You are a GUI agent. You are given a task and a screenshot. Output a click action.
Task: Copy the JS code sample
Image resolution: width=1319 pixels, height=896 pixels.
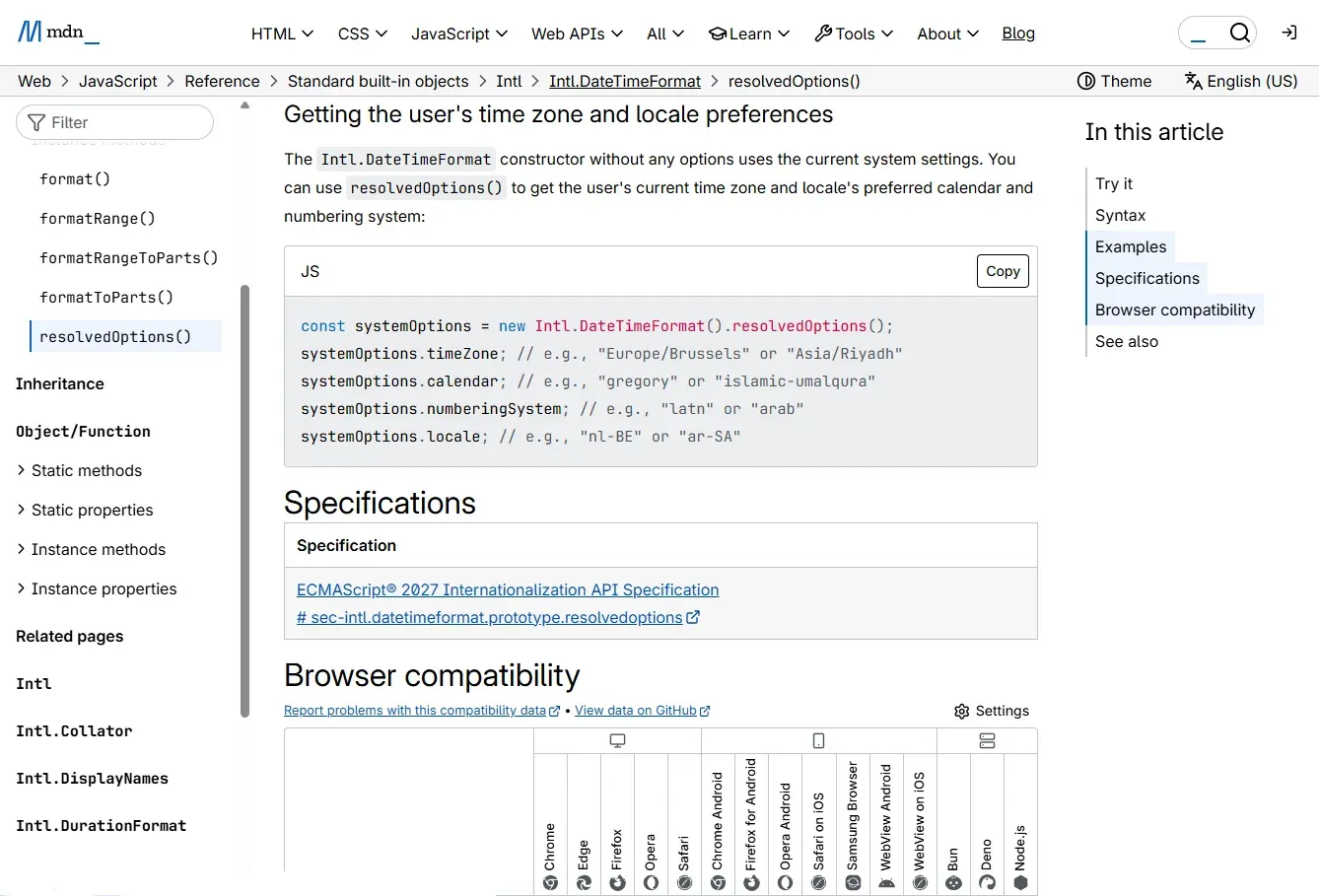tap(1003, 271)
